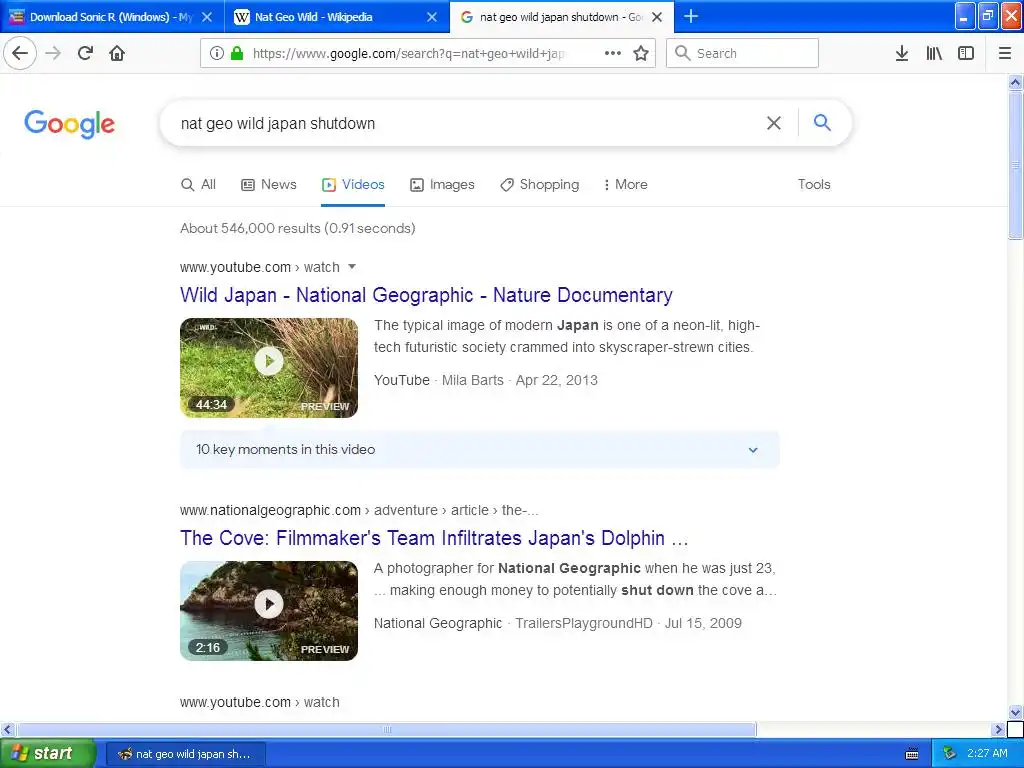Select the Images search filter

[x=442, y=185]
